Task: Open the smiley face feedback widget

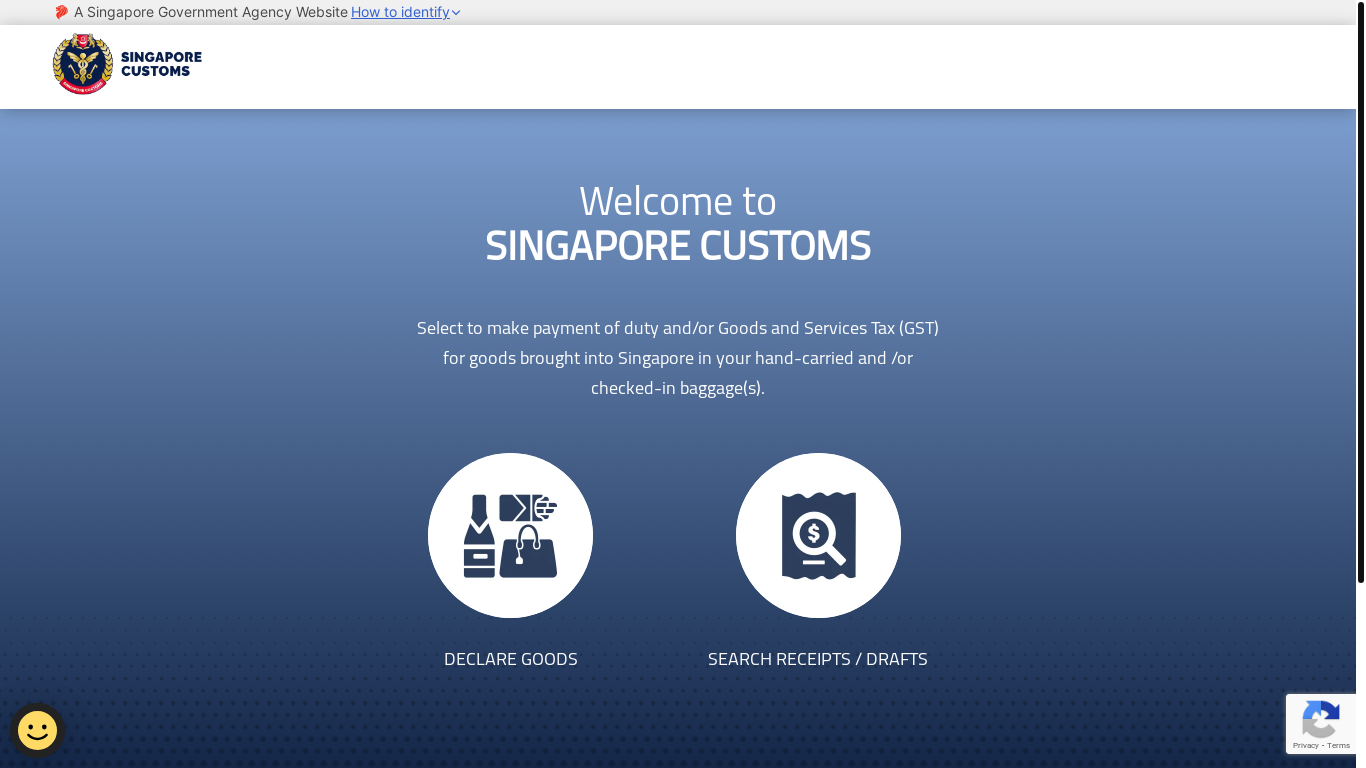Action: point(37,730)
